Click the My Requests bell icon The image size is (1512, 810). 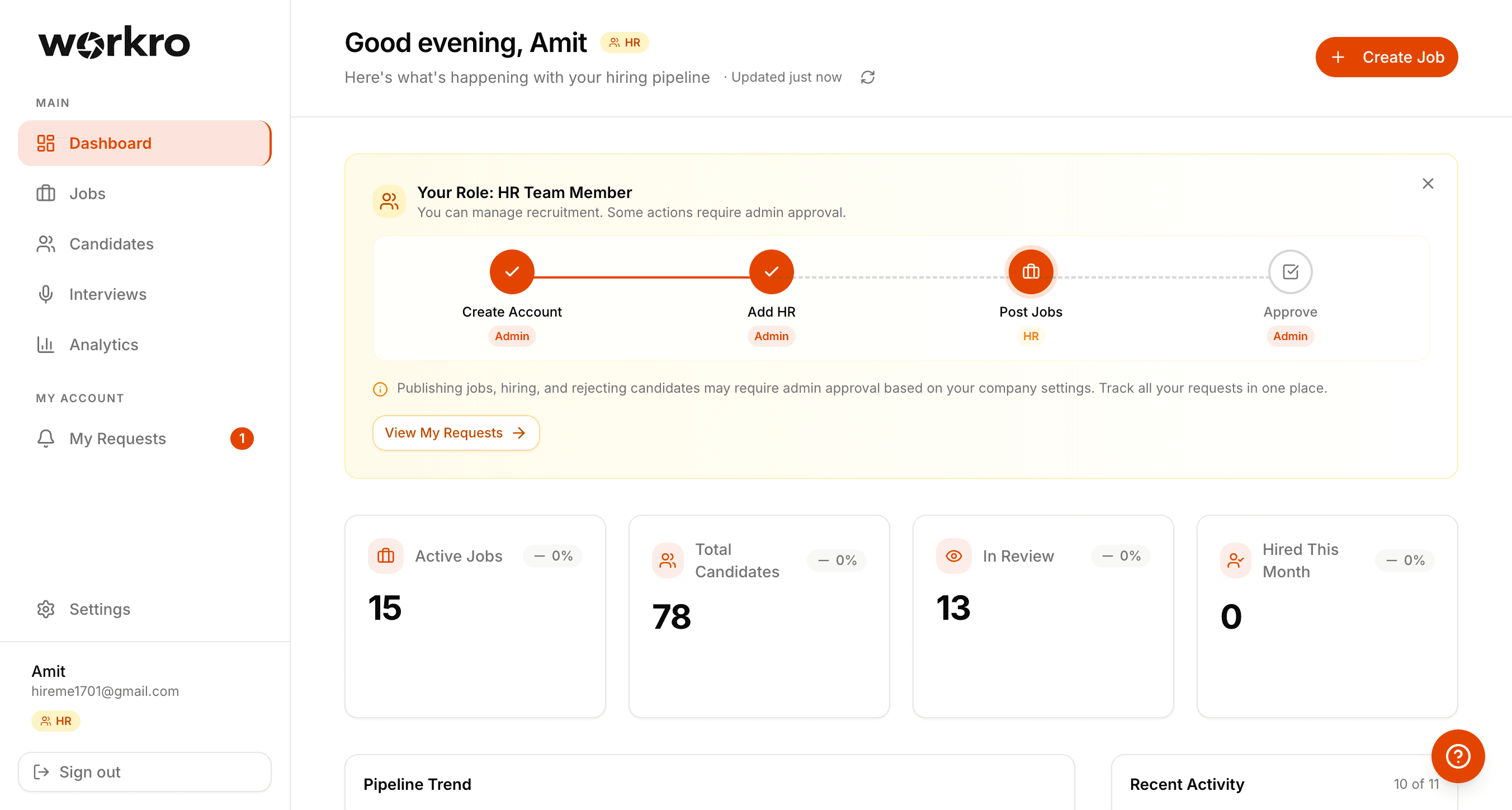[x=45, y=438]
